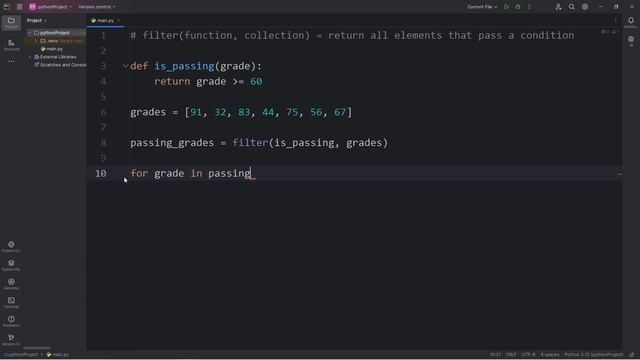Click the comment text on line 1
The image size is (640, 360).
pos(352,36)
